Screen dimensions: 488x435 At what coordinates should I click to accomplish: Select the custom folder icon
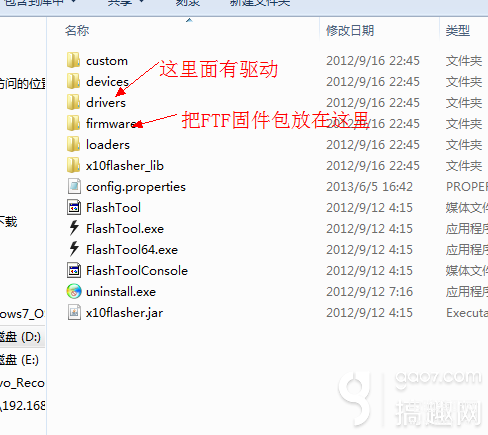click(73, 60)
